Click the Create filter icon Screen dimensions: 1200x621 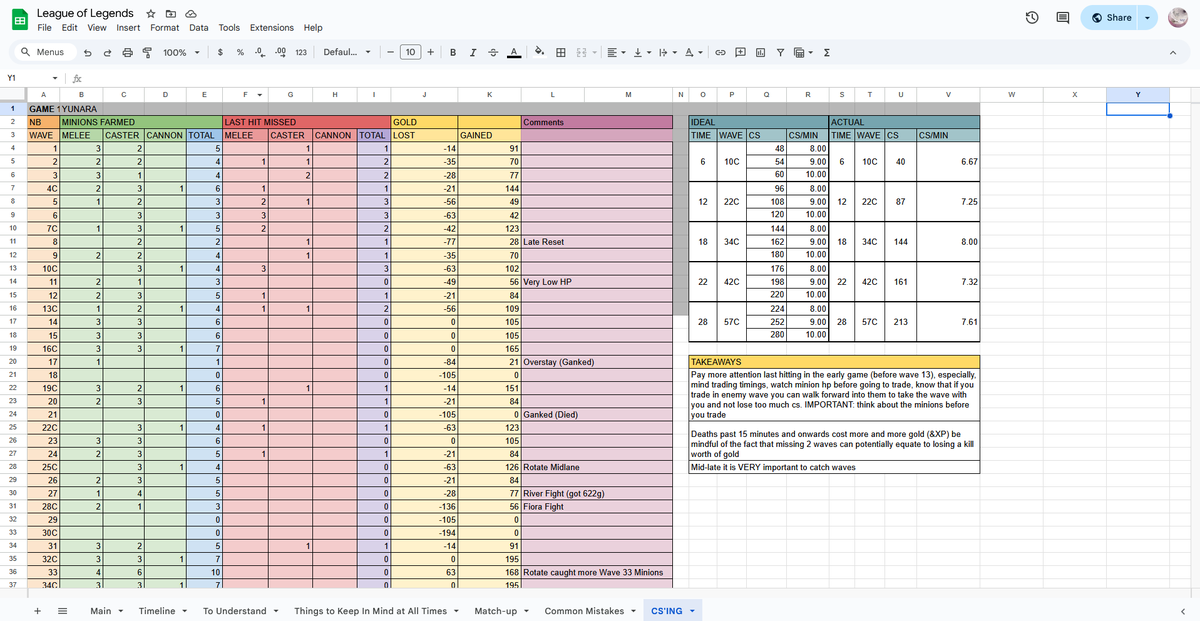781,51
